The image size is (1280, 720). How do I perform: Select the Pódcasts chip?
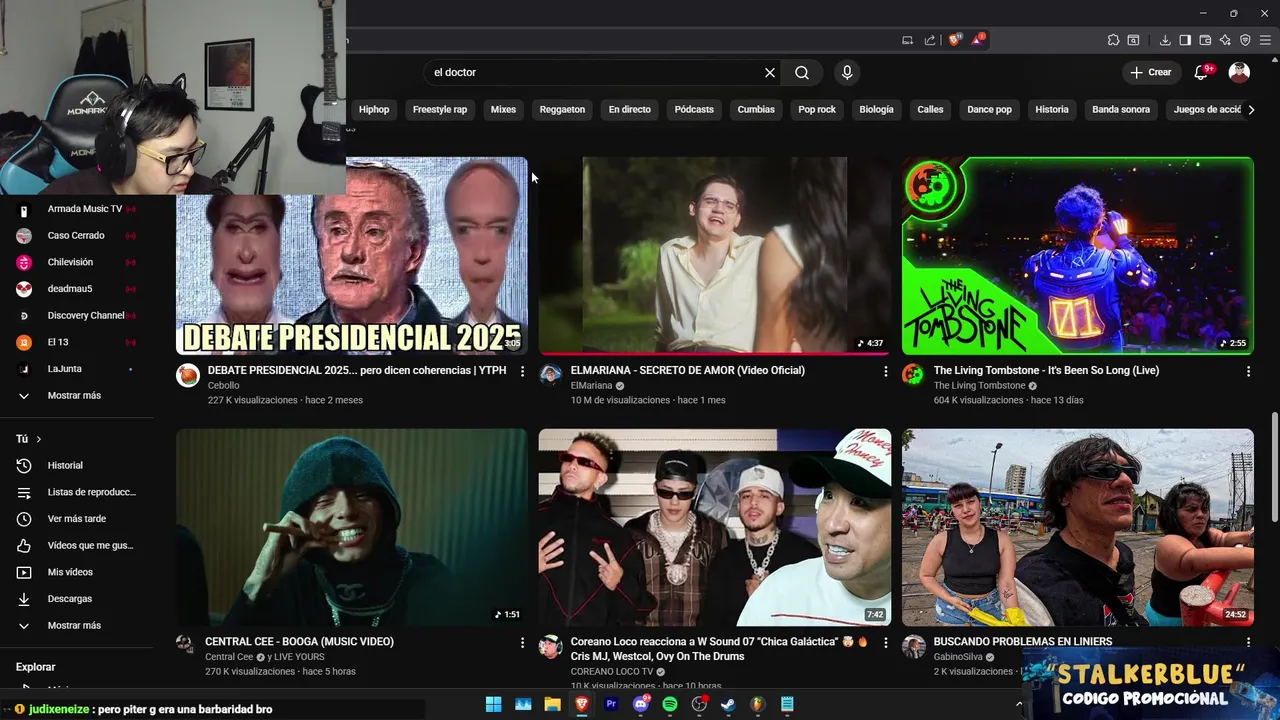click(x=694, y=110)
